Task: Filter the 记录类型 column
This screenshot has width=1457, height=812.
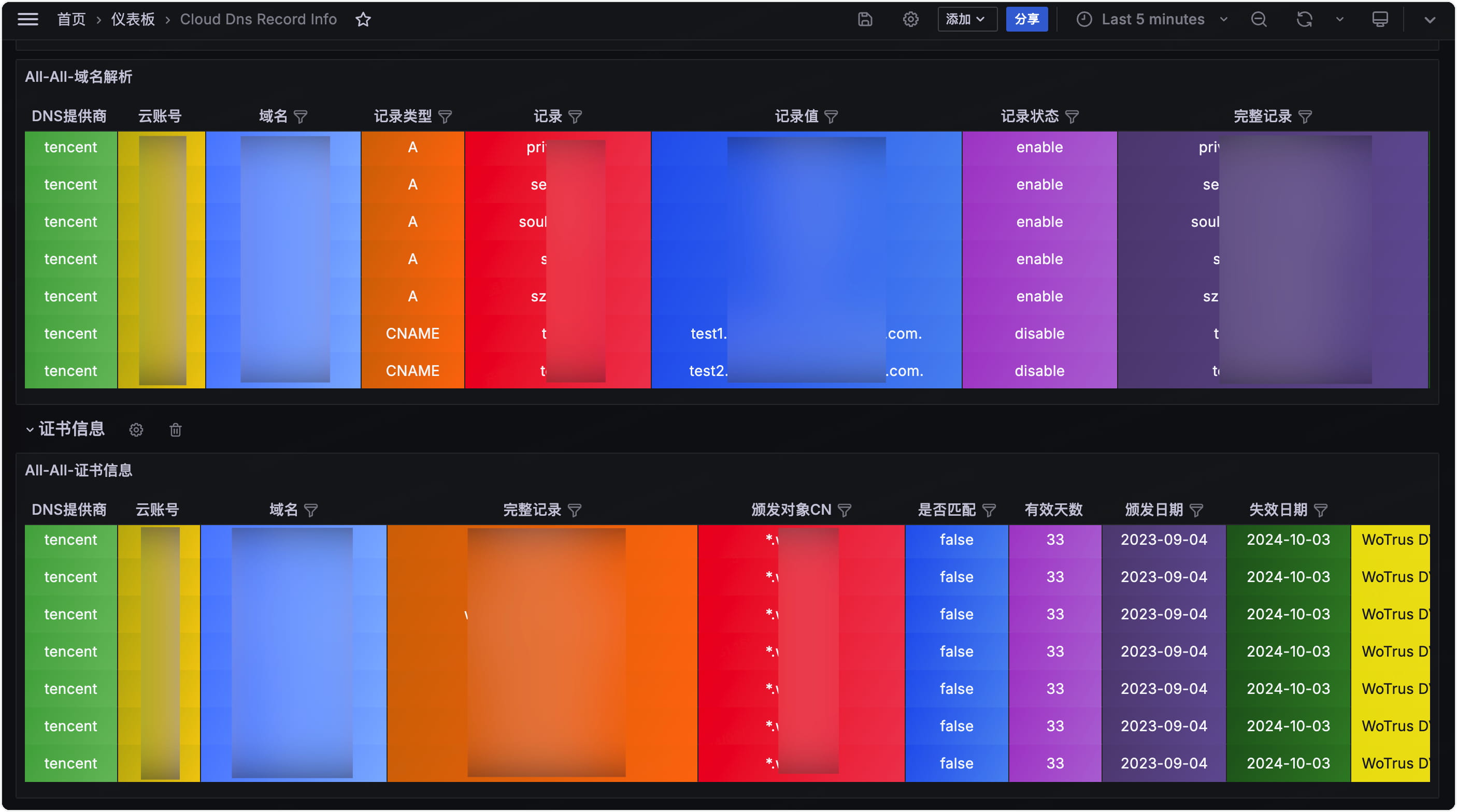Action: [445, 117]
